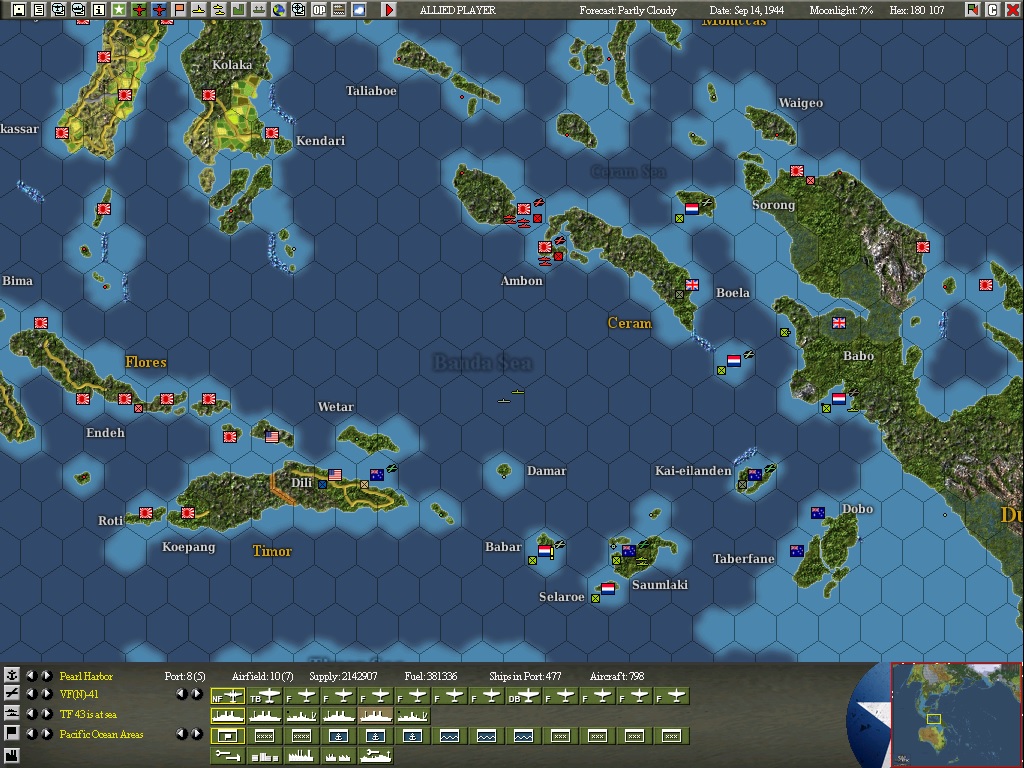The height and width of the screenshot is (768, 1024).
Task: Go to next base after Pearl Harbor
Action: pos(46,675)
